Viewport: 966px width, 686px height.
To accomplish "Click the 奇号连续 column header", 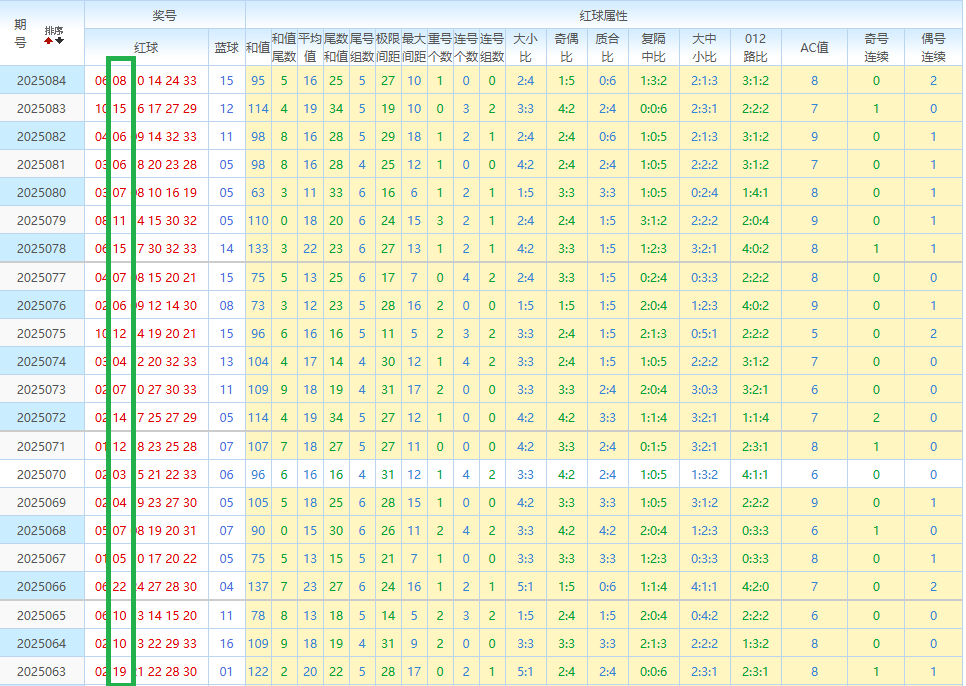I will (876, 47).
